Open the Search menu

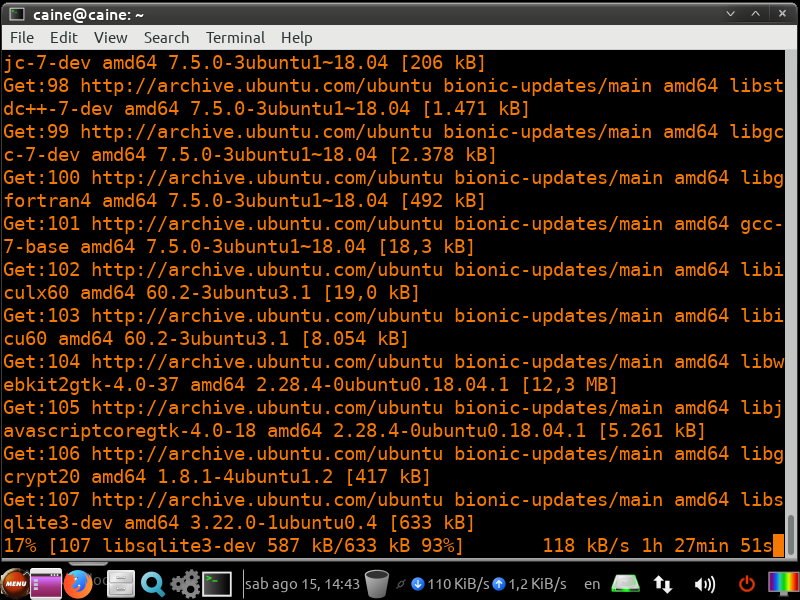pos(166,38)
